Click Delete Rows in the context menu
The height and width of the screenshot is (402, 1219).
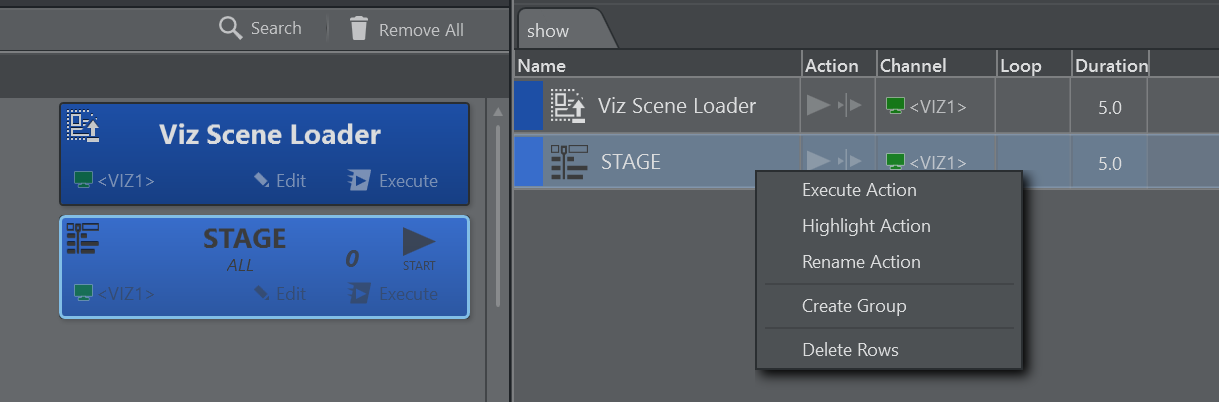(850, 350)
